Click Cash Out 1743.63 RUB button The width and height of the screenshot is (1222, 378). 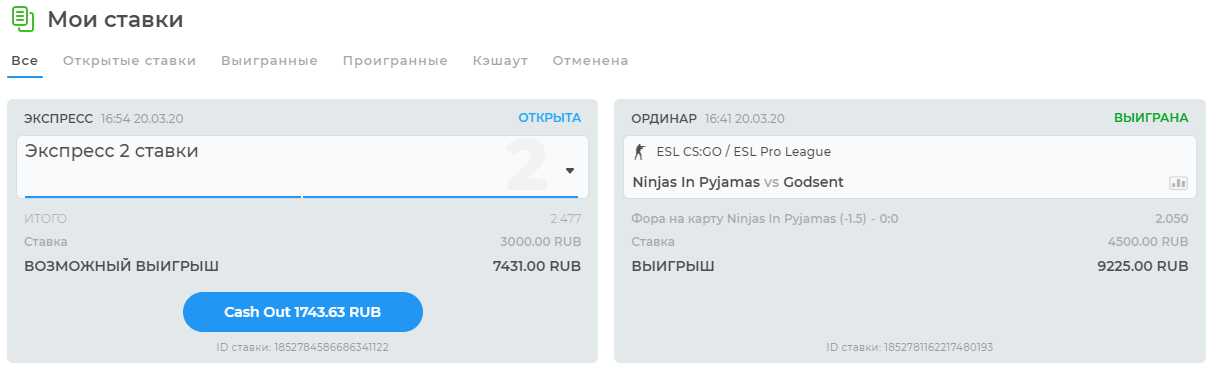point(303,312)
